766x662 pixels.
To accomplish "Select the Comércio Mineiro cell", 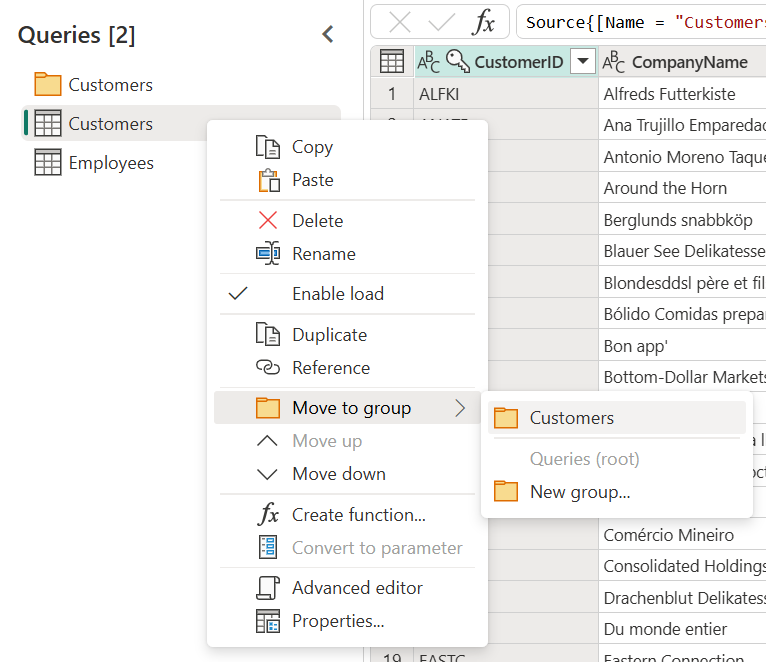I will pos(682,534).
